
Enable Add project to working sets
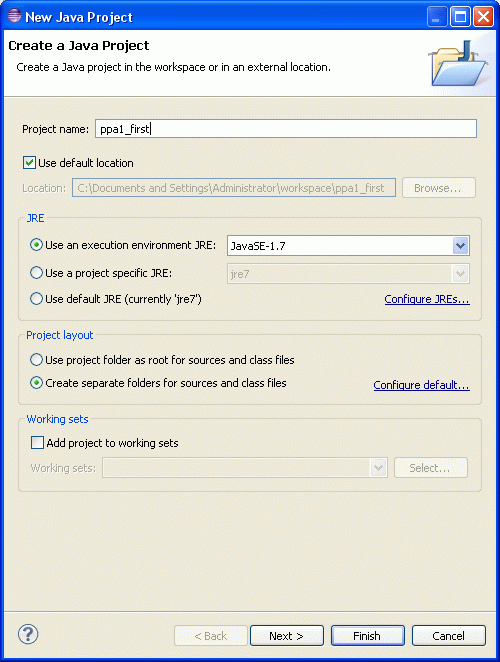pos(37,442)
